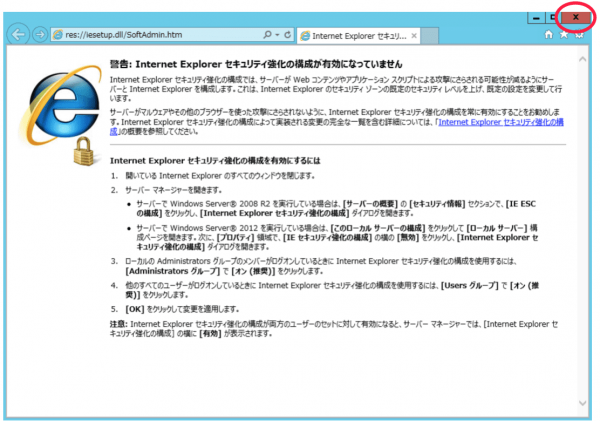
Task: Open a new blank tab
Action: [429, 36]
